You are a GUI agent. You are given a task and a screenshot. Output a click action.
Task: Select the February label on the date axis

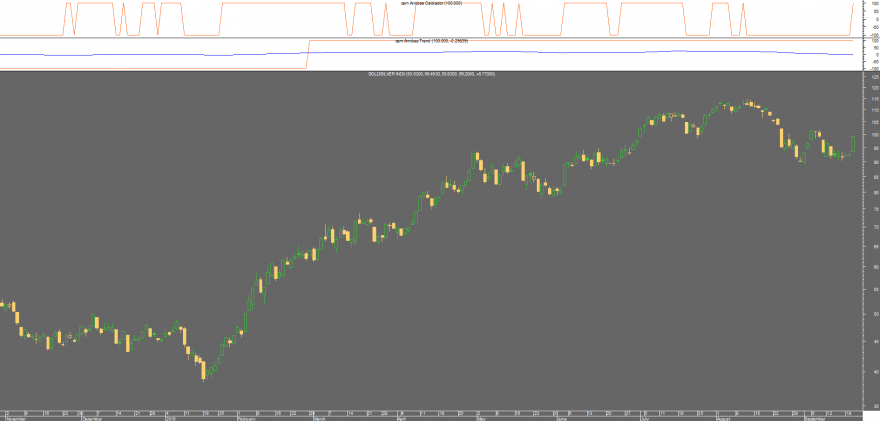tap(246, 418)
